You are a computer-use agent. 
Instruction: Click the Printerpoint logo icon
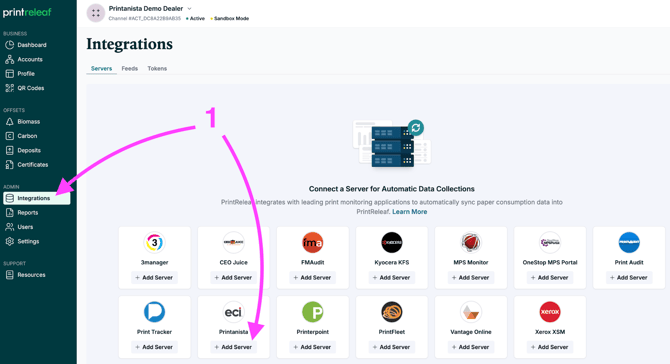pos(312,312)
